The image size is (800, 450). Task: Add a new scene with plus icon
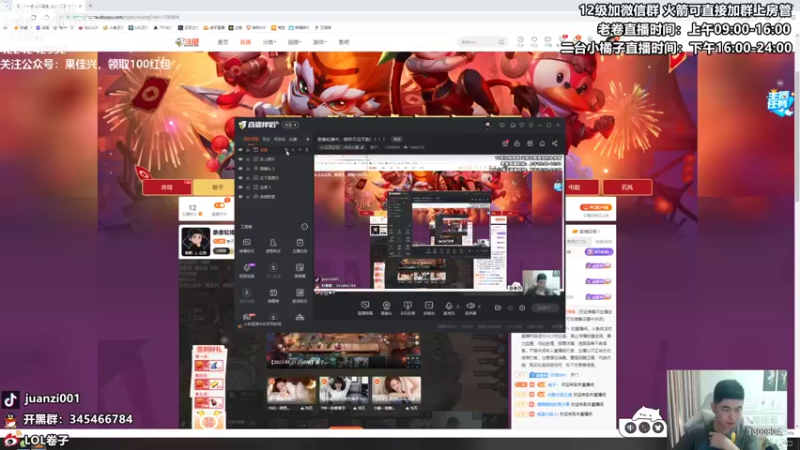pos(307,139)
